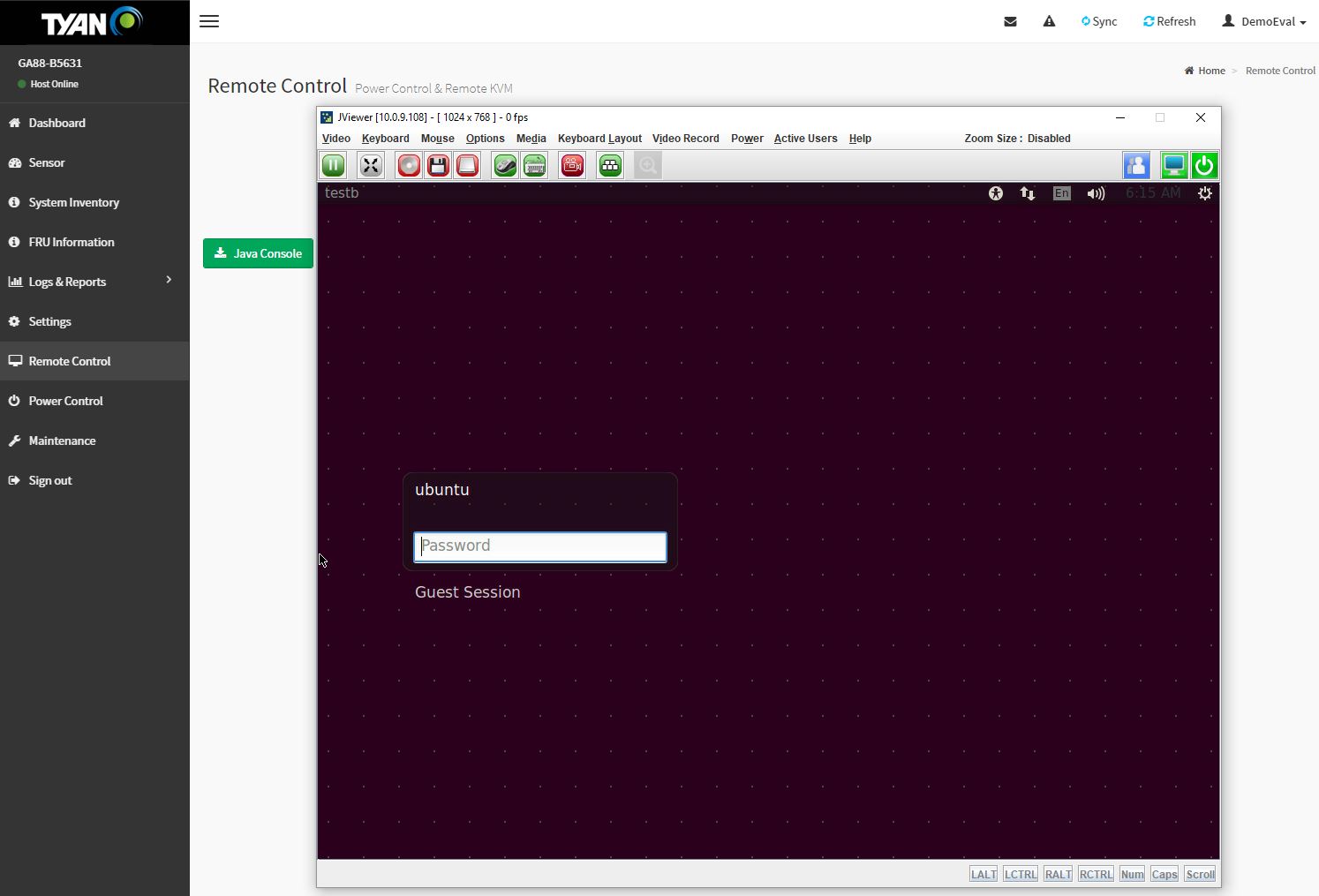Toggle the Scroll lock indicator

click(1200, 874)
